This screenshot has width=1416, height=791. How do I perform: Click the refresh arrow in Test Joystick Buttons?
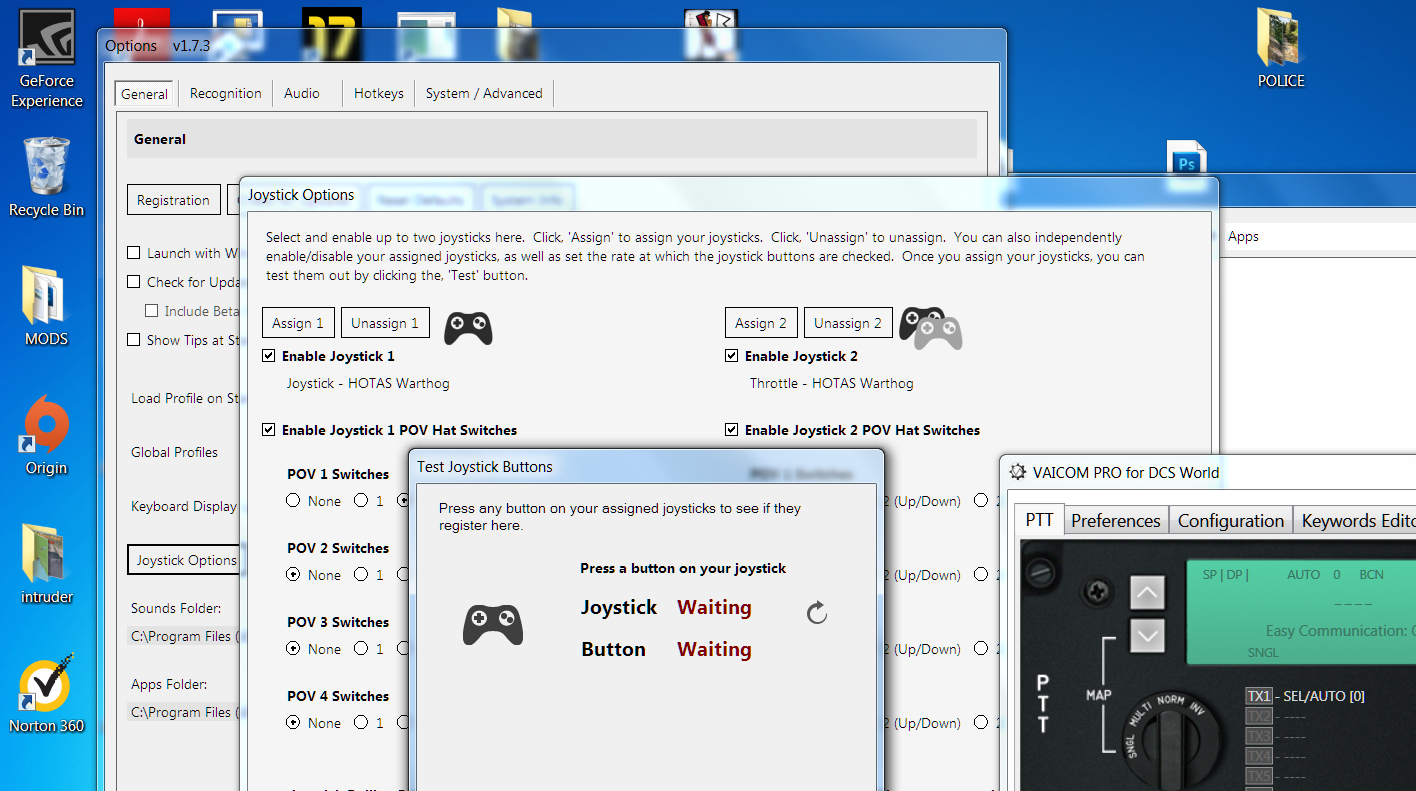[x=817, y=613]
